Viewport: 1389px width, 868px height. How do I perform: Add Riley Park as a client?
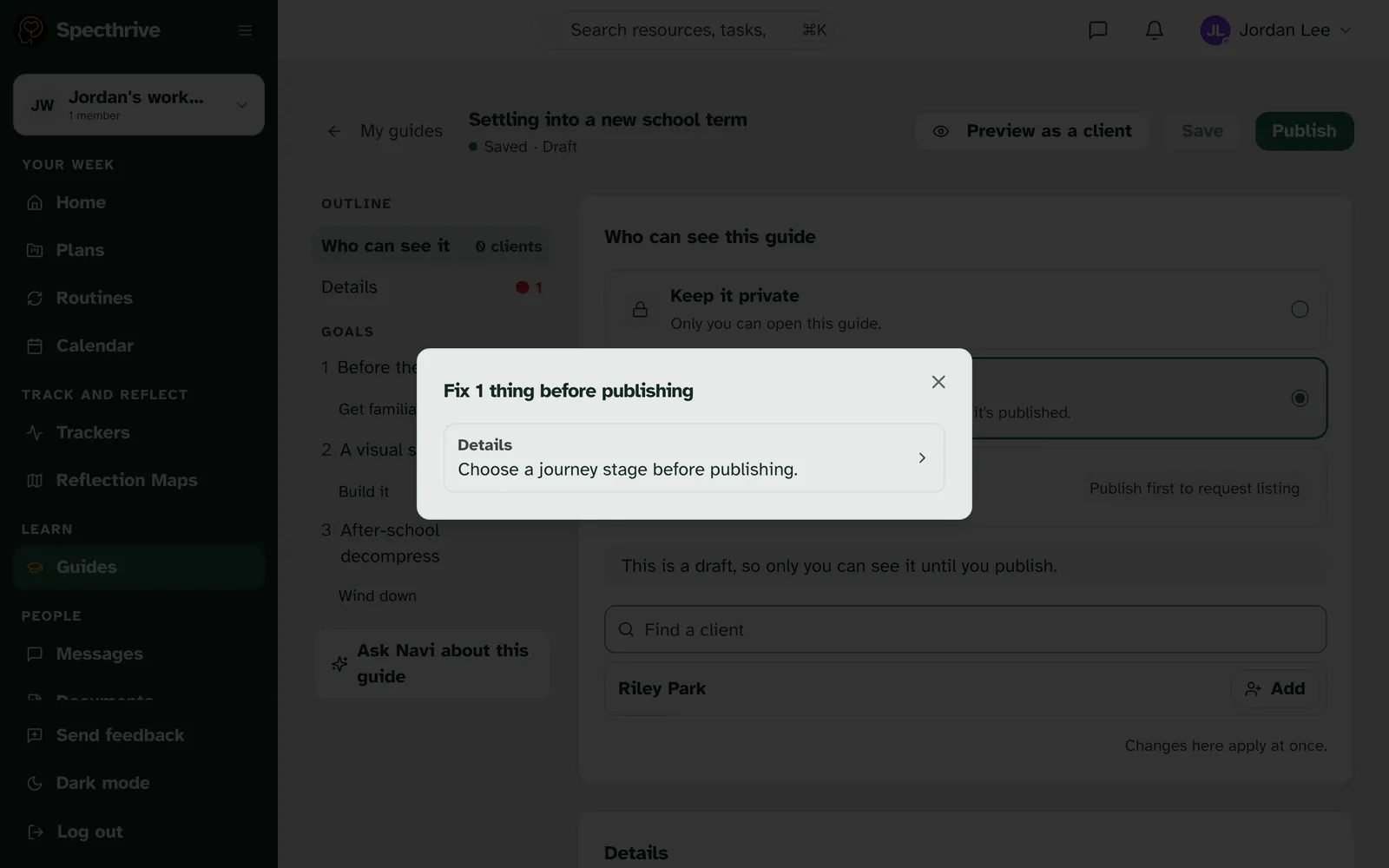[x=1274, y=688]
